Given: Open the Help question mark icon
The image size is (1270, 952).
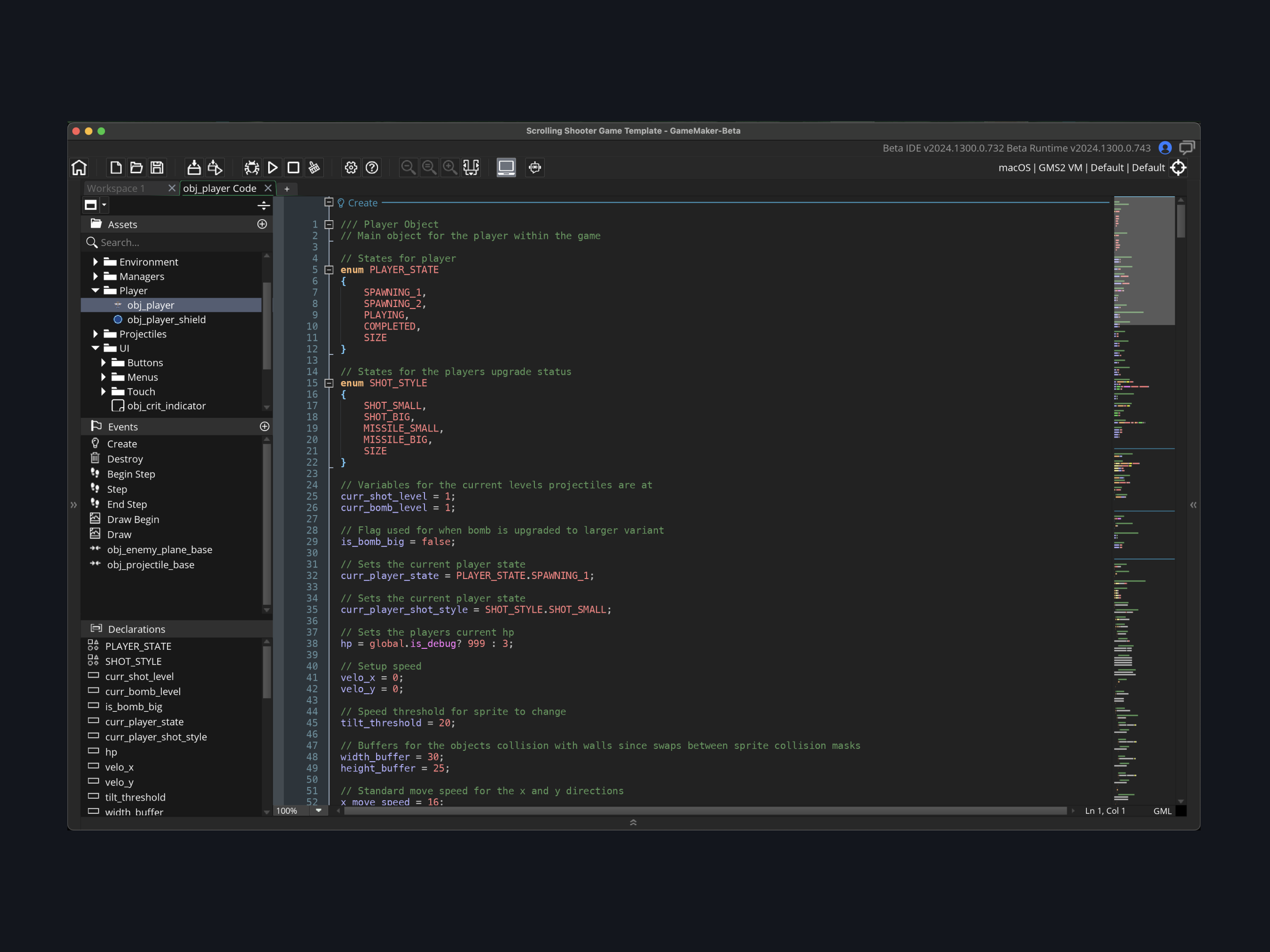Looking at the screenshot, I should pyautogui.click(x=372, y=167).
